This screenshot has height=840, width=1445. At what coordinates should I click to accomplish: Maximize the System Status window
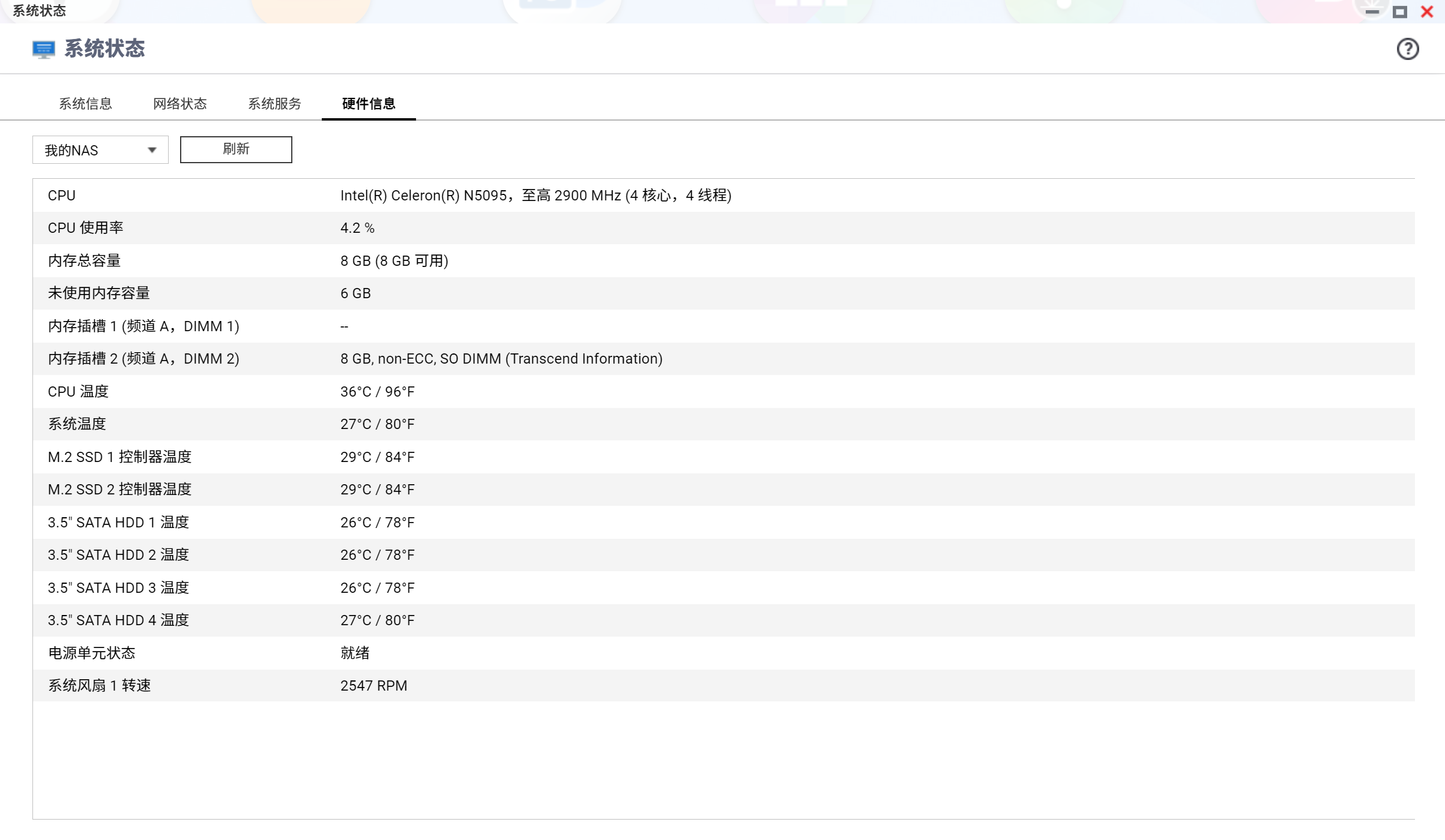[x=1399, y=11]
